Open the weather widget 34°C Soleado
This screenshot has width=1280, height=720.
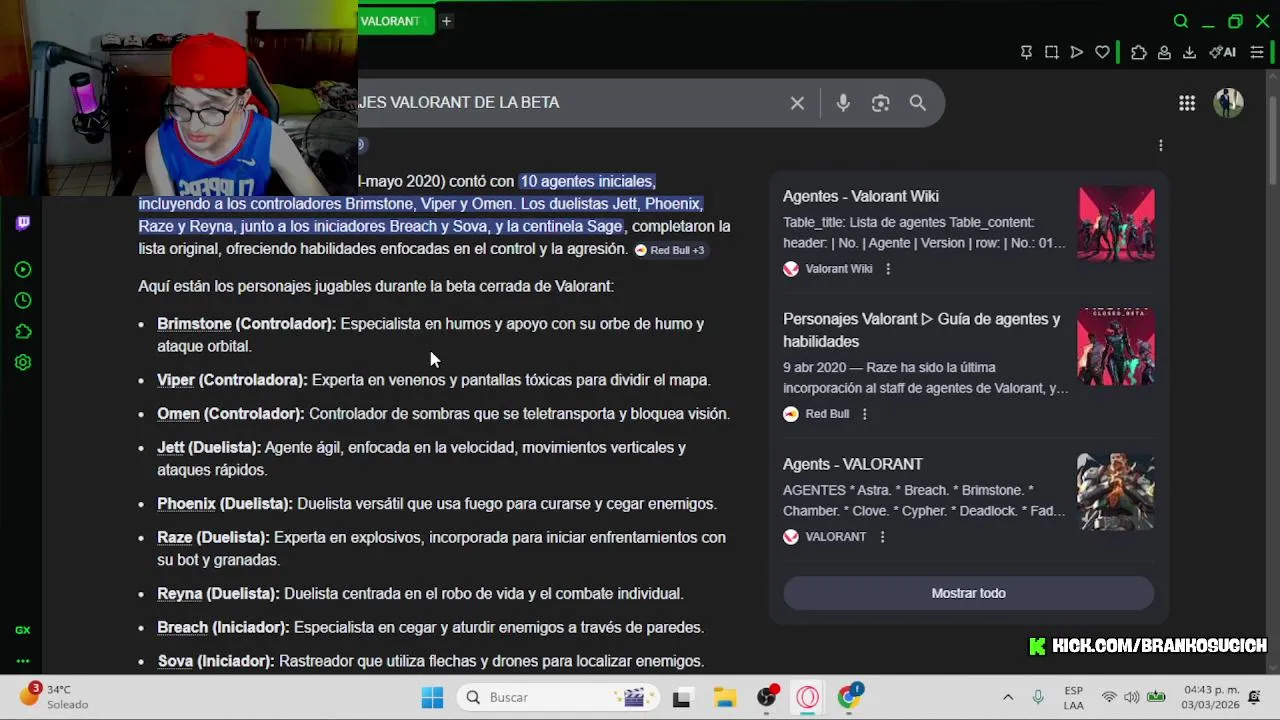click(55, 697)
